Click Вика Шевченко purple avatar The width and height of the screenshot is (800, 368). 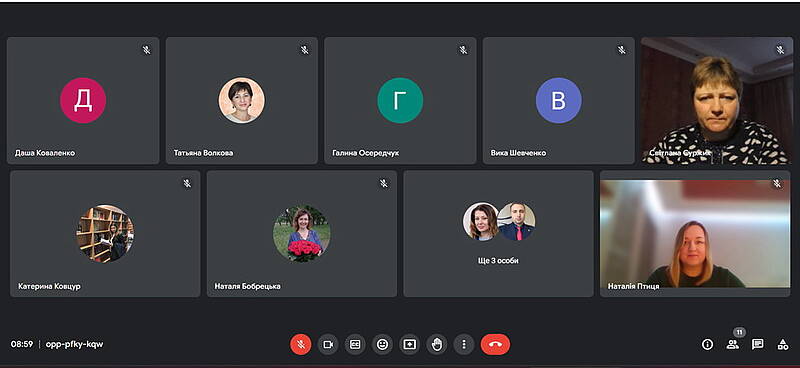pyautogui.click(x=559, y=101)
